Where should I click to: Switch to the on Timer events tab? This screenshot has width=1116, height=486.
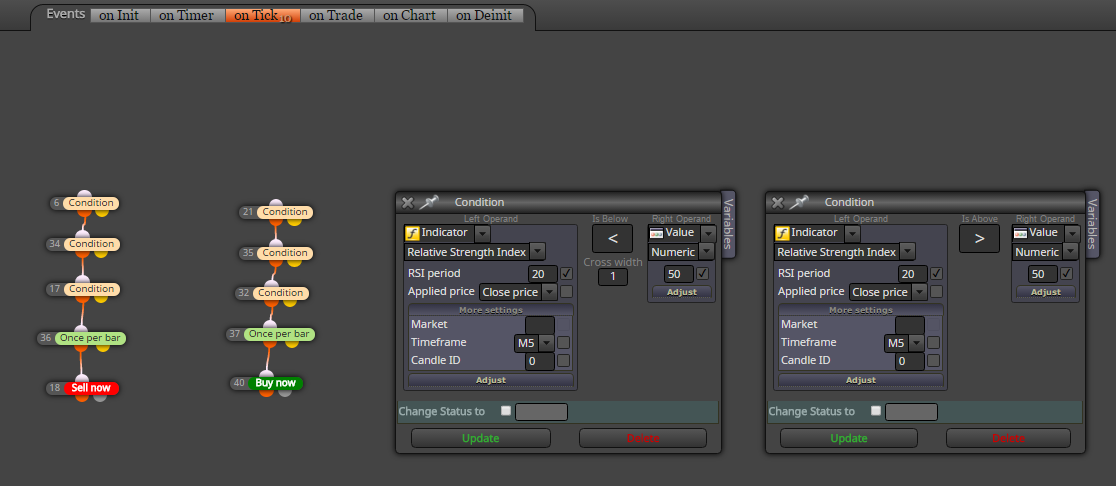186,15
